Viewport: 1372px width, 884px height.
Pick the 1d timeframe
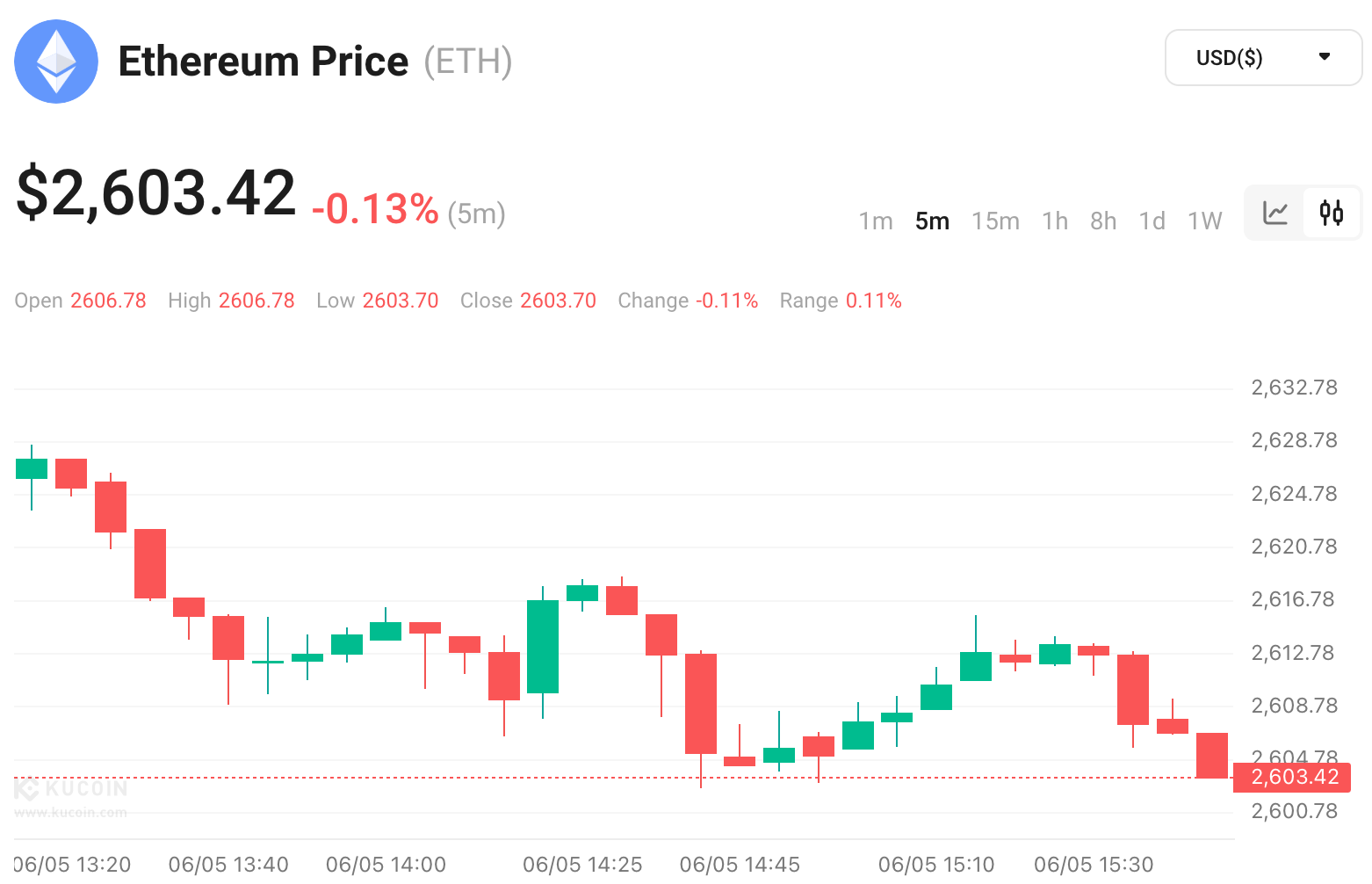(x=1152, y=221)
